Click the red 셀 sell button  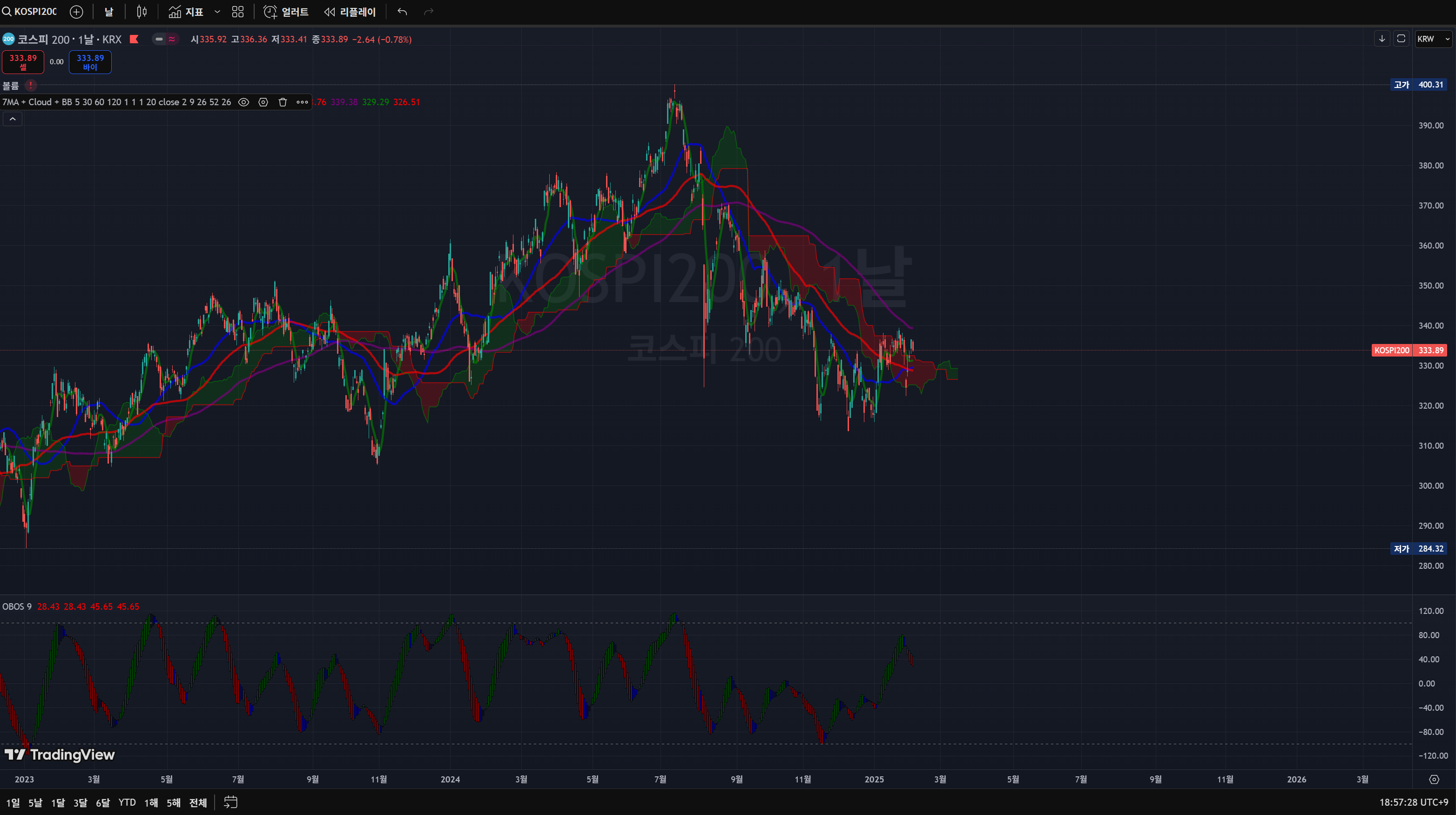tap(23, 62)
